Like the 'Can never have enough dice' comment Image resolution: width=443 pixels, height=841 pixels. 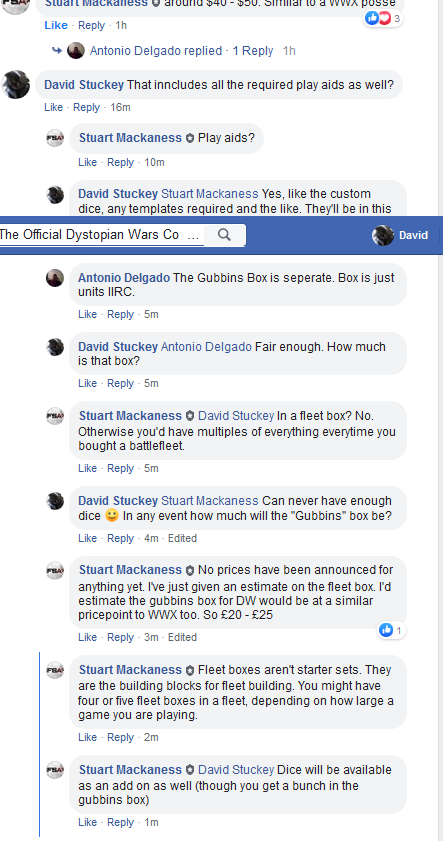coord(87,538)
